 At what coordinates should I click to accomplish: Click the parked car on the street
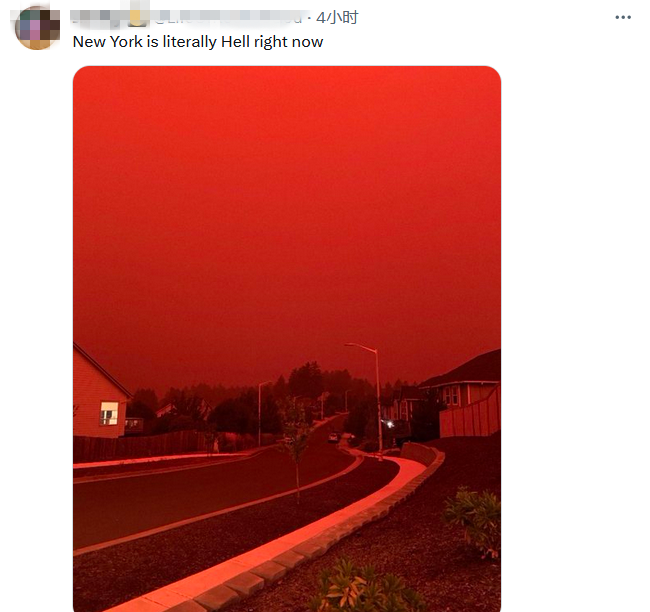tap(333, 437)
